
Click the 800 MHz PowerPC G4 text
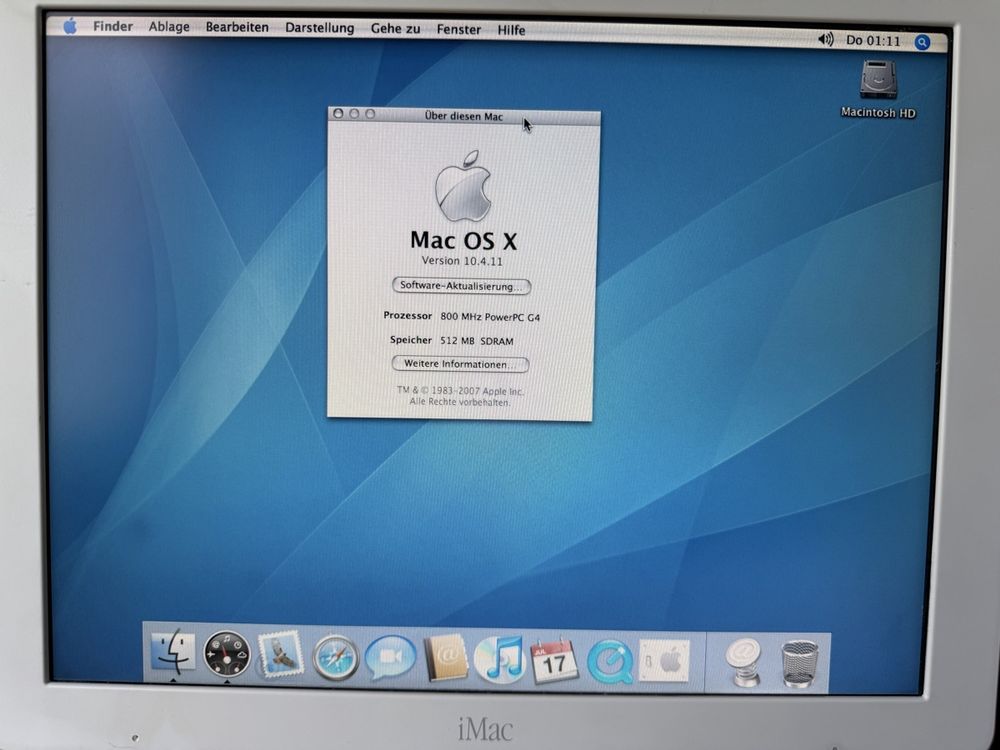tap(490, 317)
